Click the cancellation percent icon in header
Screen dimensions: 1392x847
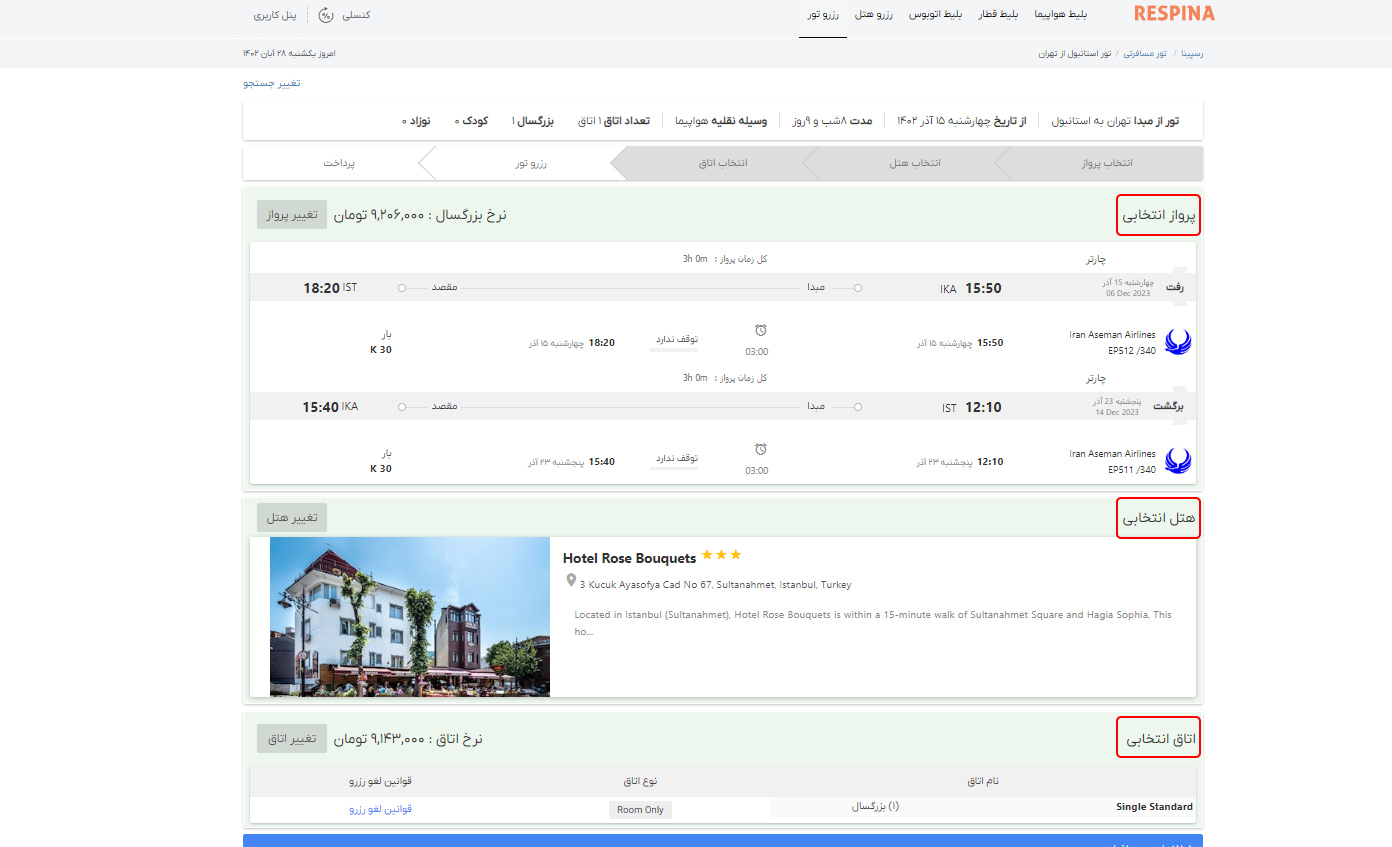[x=326, y=15]
